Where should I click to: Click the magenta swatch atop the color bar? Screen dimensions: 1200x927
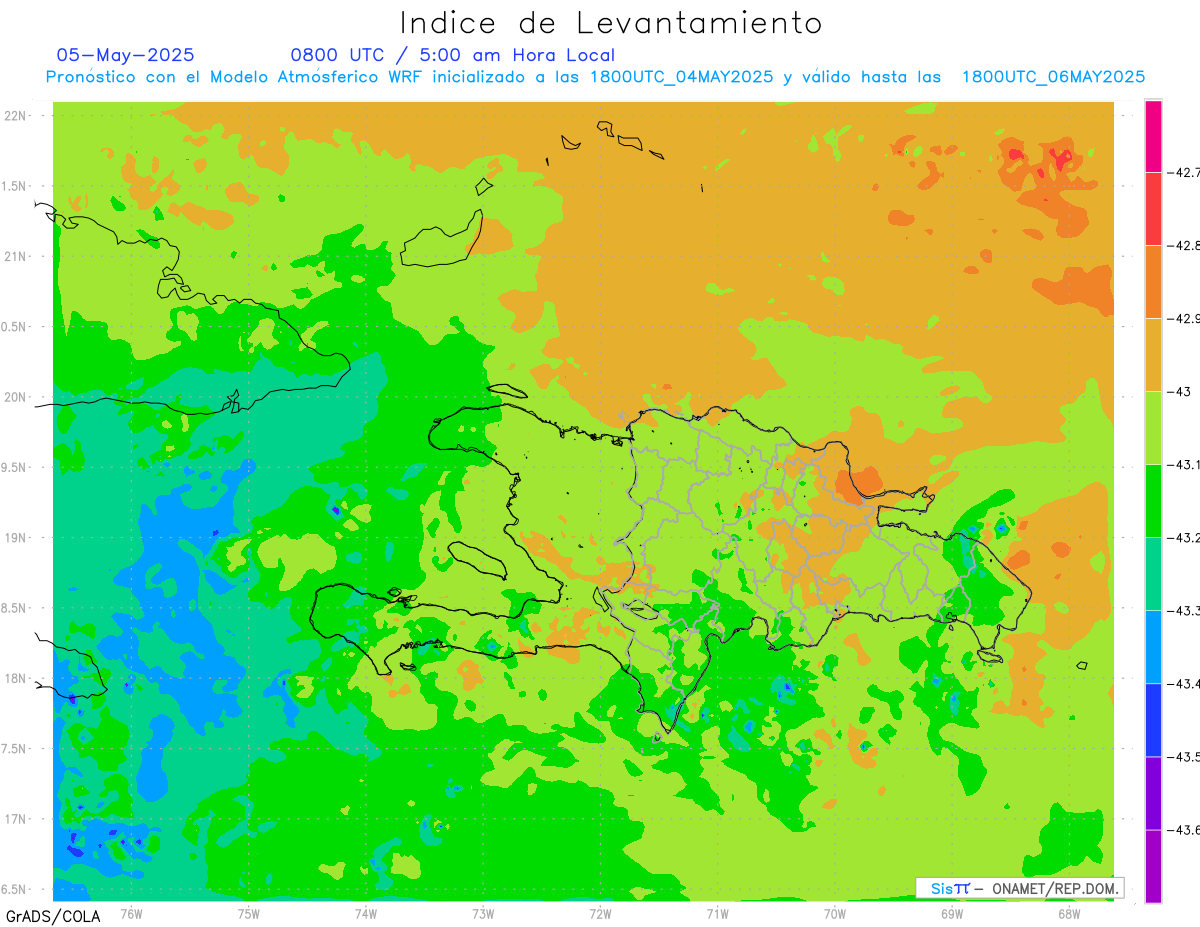[1153, 136]
